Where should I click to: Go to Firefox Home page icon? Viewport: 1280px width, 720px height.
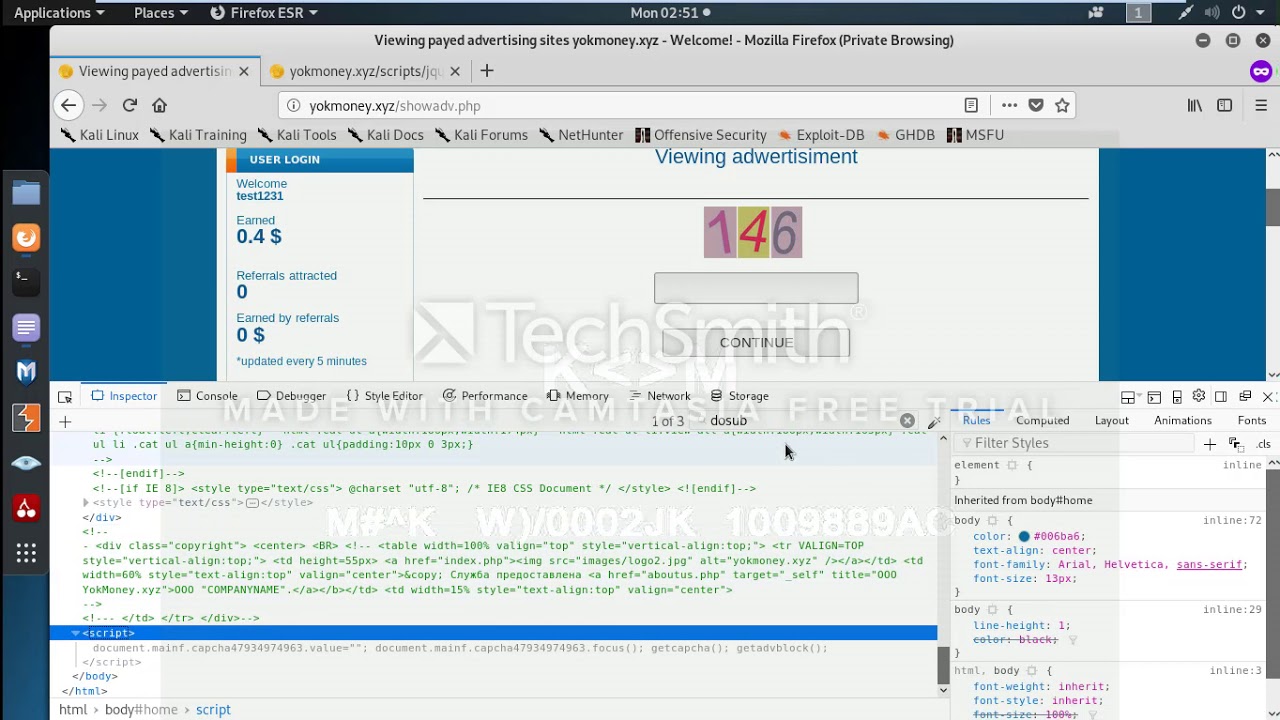(x=159, y=105)
